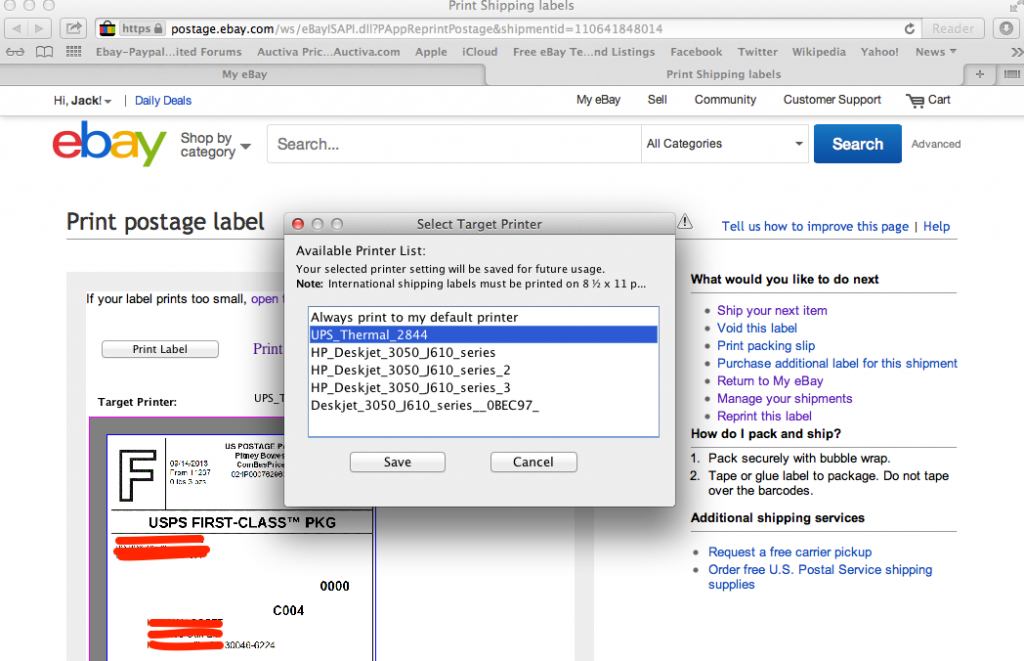The height and width of the screenshot is (661, 1024).
Task: Select Always print to my default printer
Action: point(483,317)
